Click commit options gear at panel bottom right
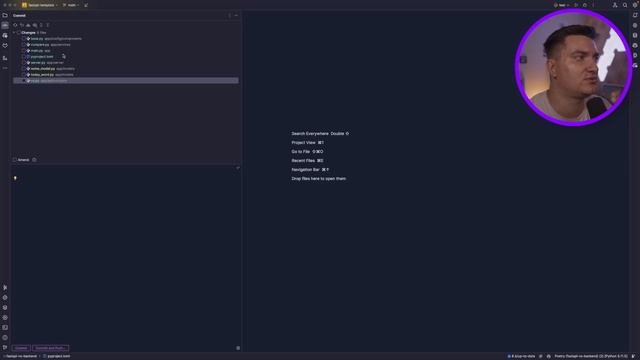The height and width of the screenshot is (360, 640). 238,348
